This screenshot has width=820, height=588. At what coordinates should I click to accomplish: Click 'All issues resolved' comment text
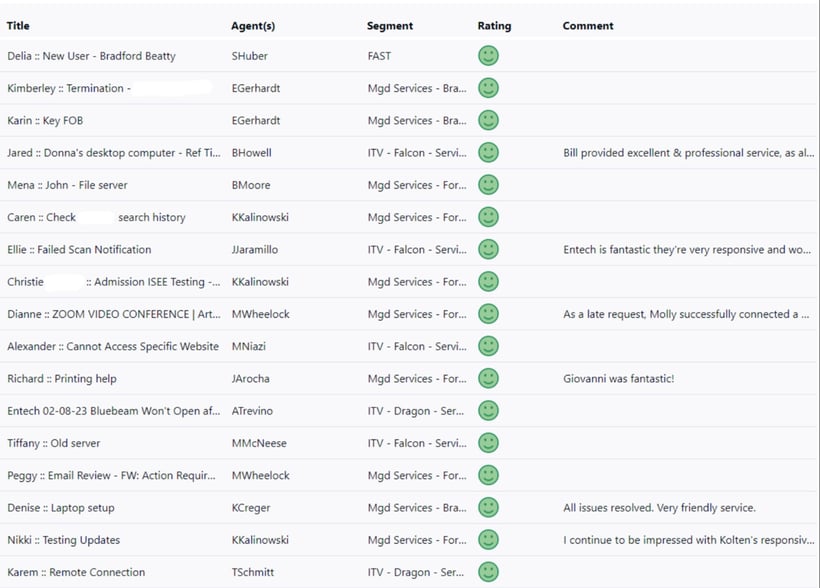pos(659,508)
